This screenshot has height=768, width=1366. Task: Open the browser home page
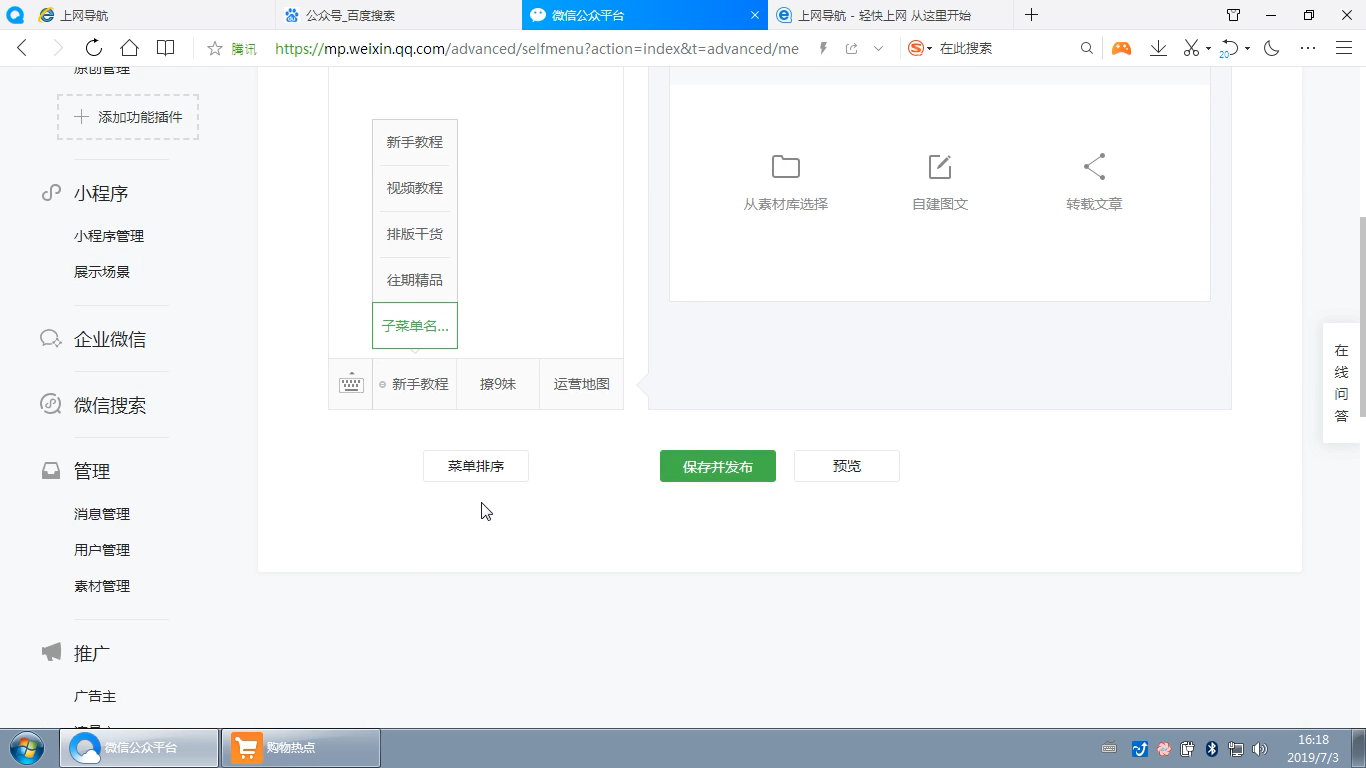129,48
